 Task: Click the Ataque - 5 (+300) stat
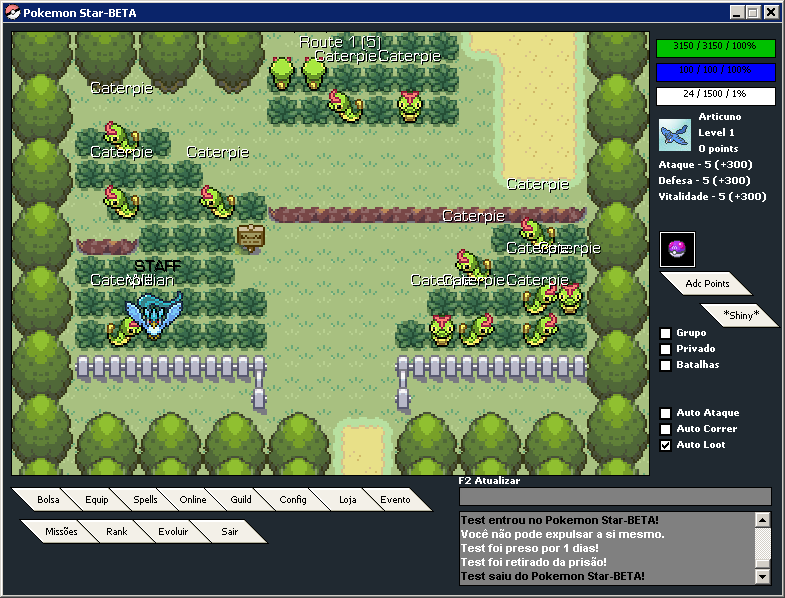705,165
